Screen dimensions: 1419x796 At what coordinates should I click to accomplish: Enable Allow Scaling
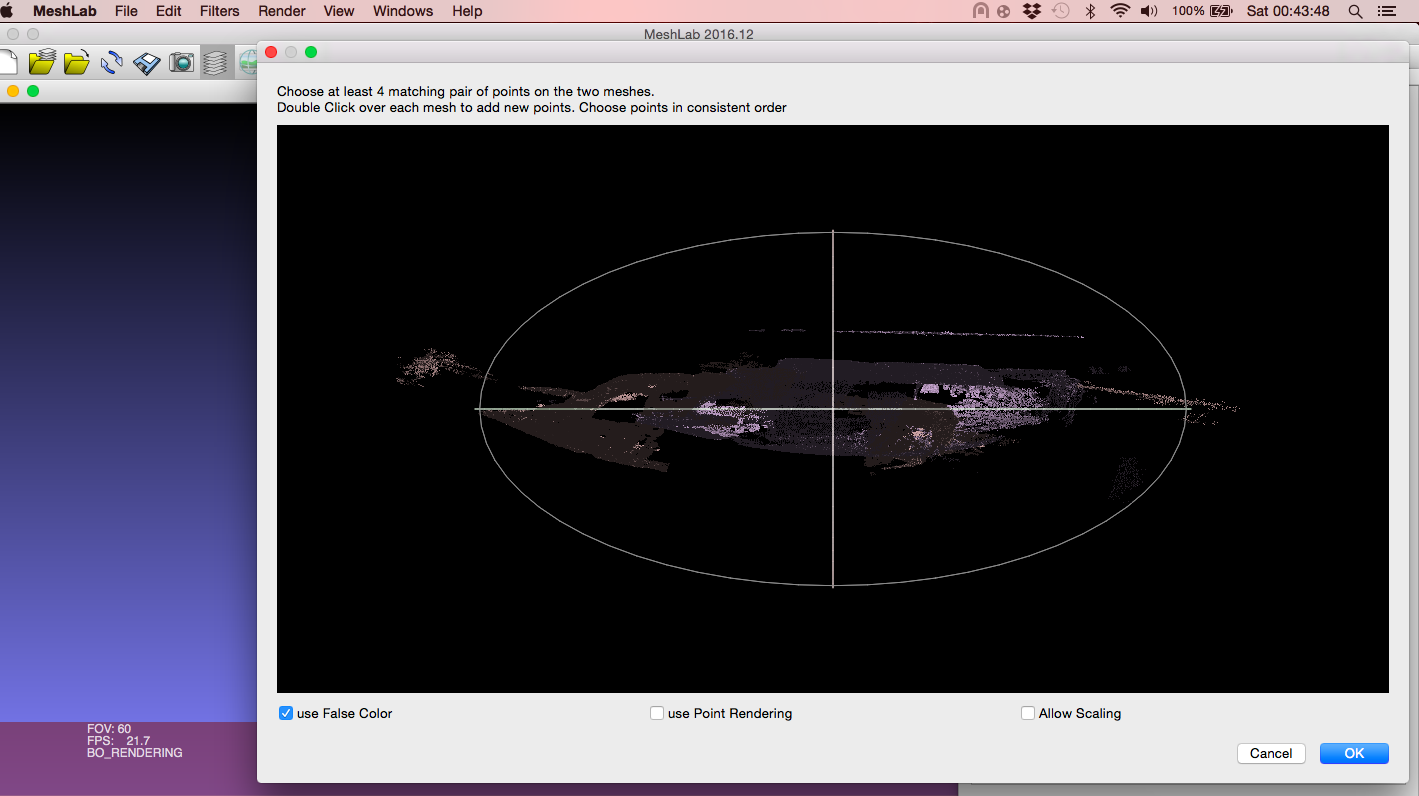coord(1027,713)
